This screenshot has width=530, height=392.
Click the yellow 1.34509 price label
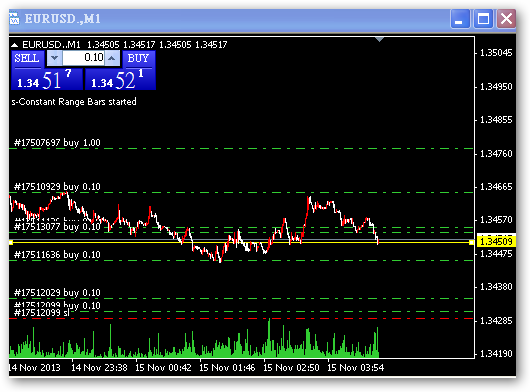click(496, 241)
